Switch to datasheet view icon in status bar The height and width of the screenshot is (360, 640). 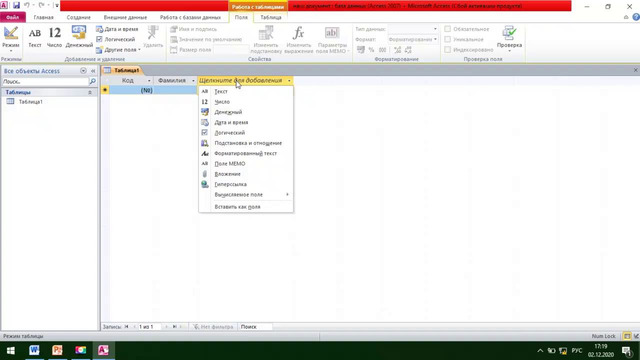coord(627,336)
